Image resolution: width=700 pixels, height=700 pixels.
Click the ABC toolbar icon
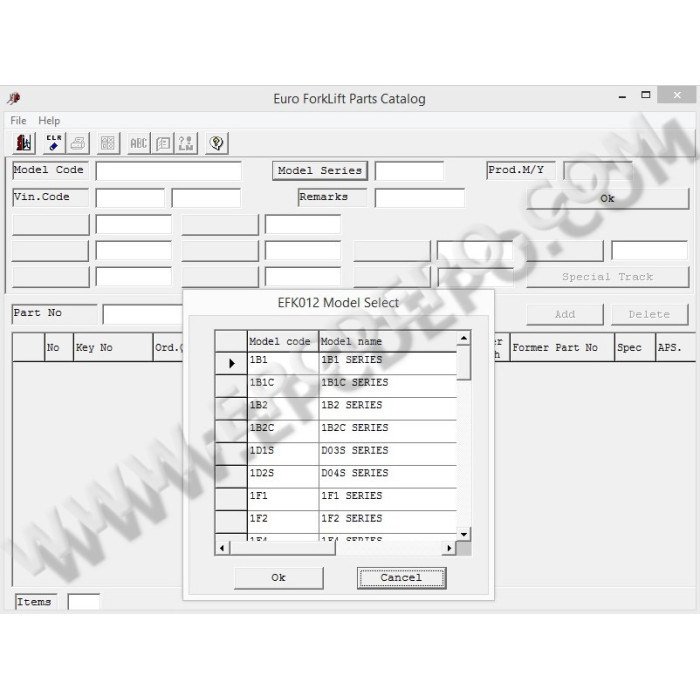click(138, 143)
